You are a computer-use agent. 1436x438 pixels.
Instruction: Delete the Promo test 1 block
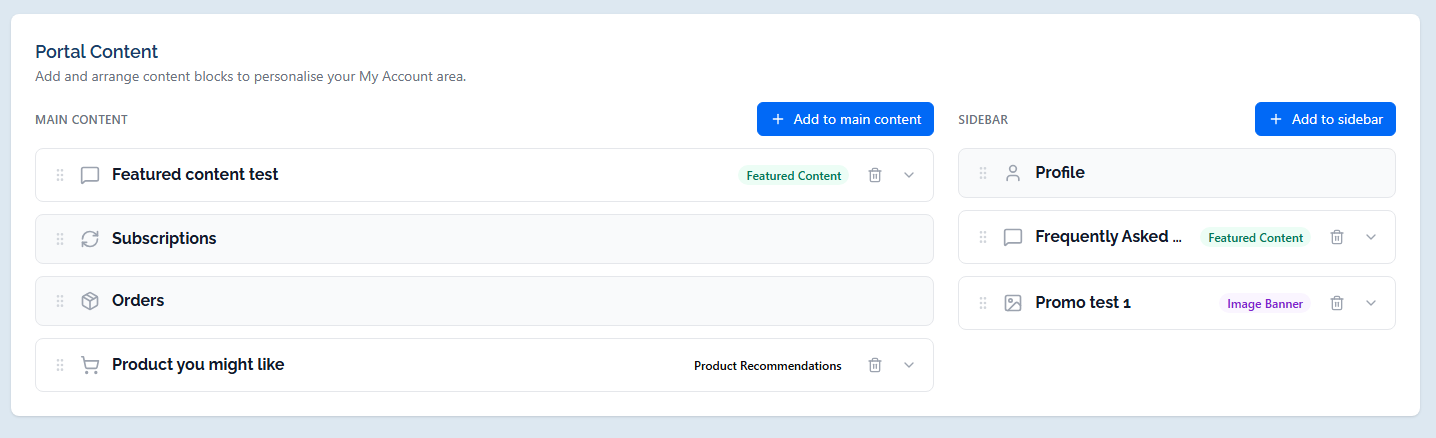pyautogui.click(x=1337, y=303)
